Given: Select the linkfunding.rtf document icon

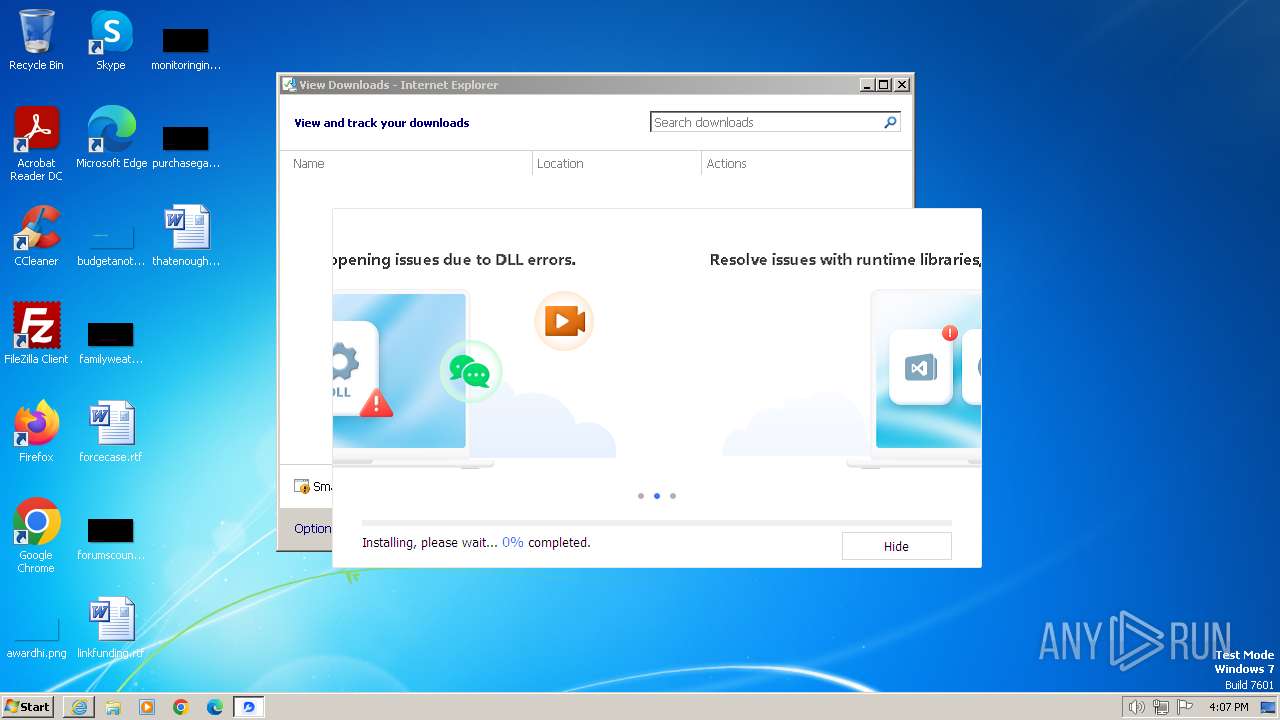Looking at the screenshot, I should pos(110,628).
